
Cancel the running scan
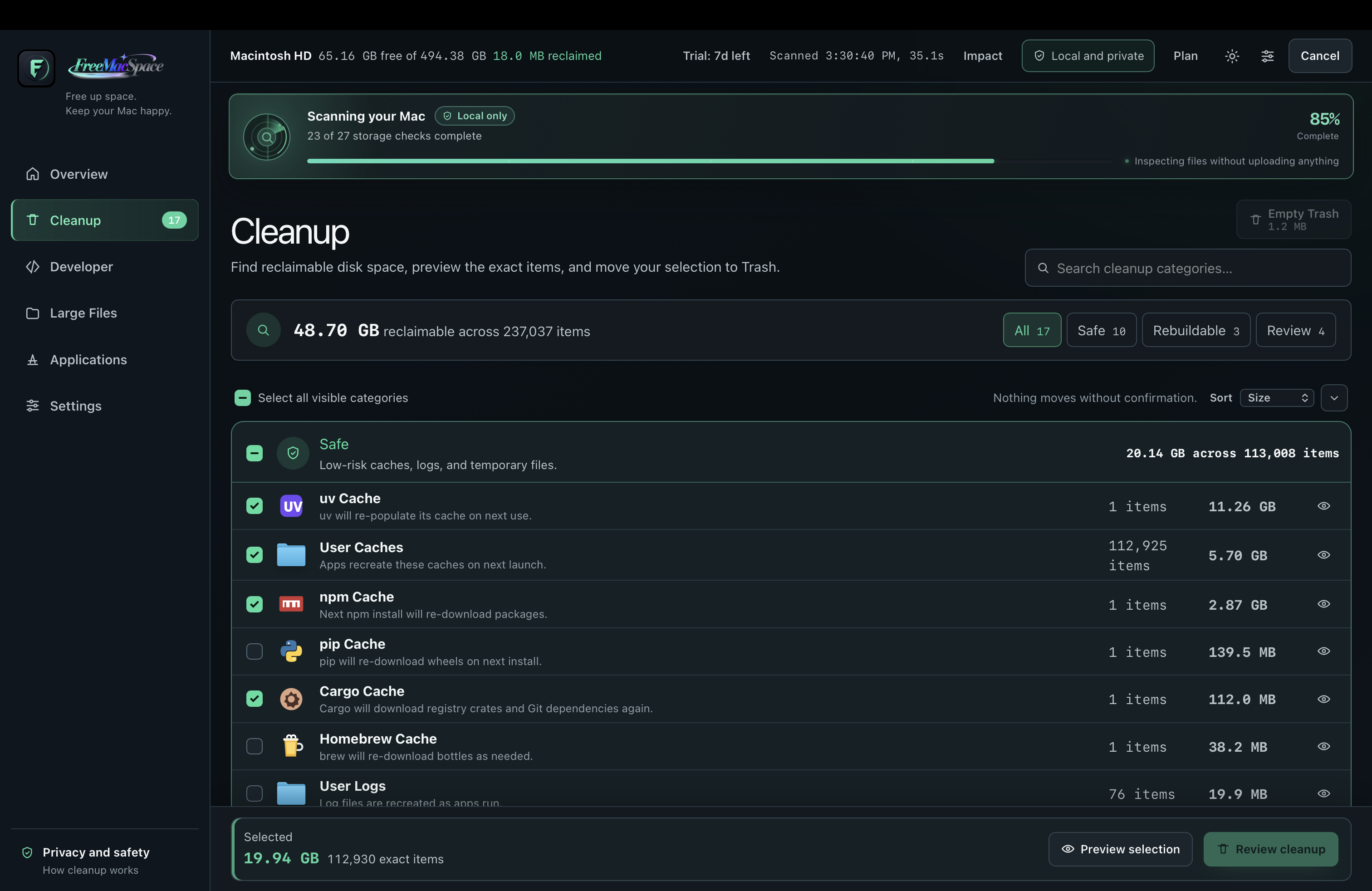coord(1319,56)
